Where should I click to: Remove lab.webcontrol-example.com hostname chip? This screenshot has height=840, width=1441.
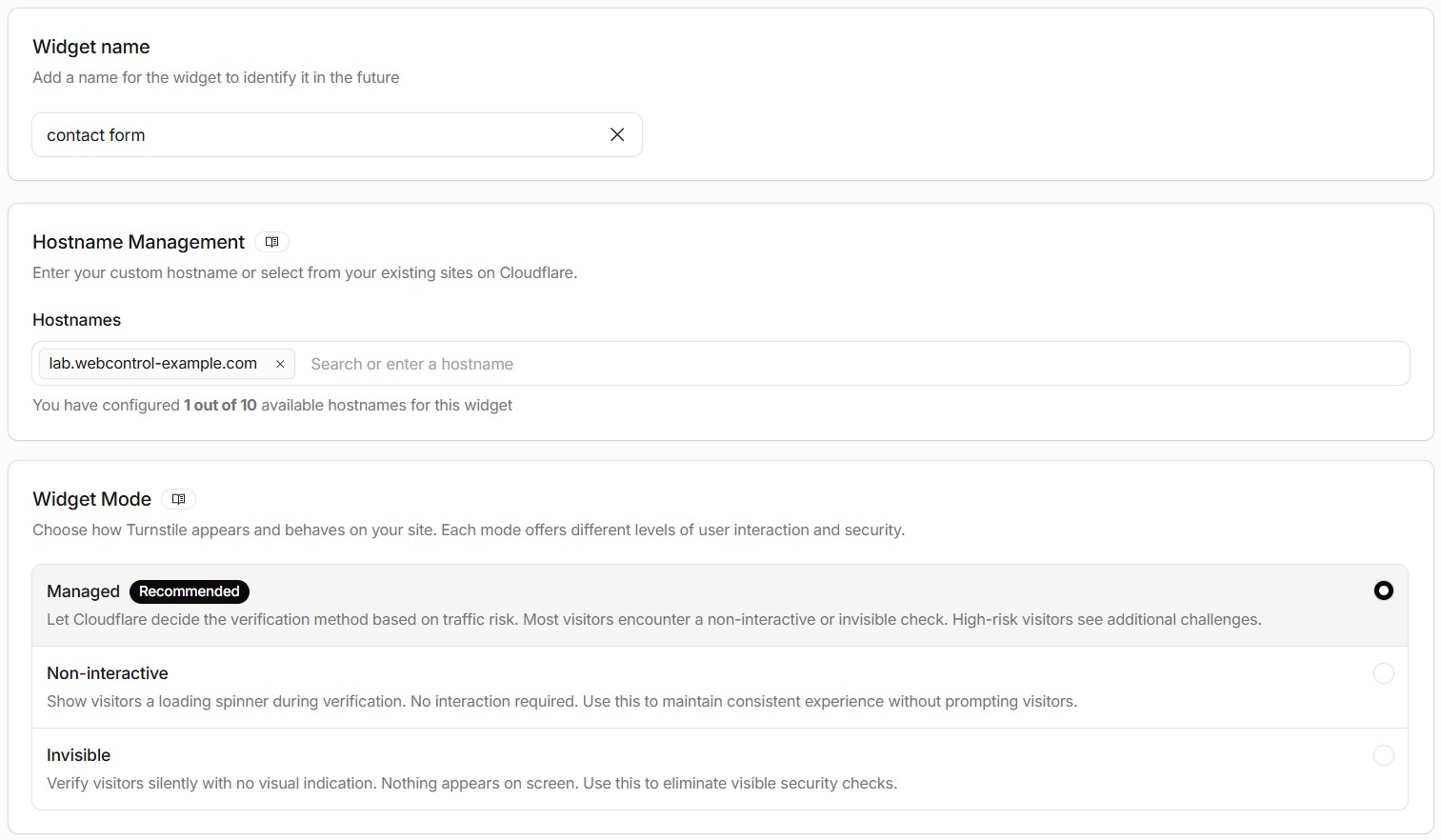[280, 364]
